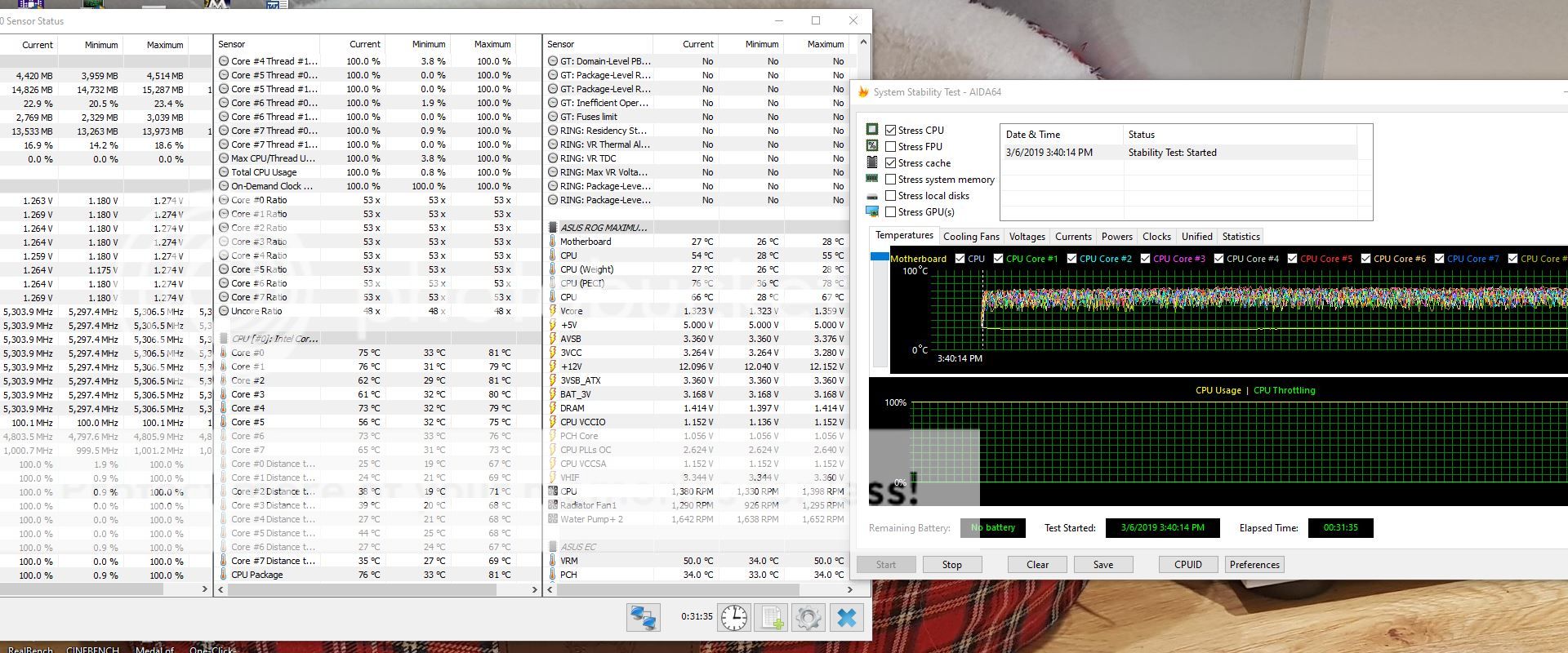Click the CPU chip icon beside Stress CPU
This screenshot has width=1568, height=653.
click(x=872, y=130)
